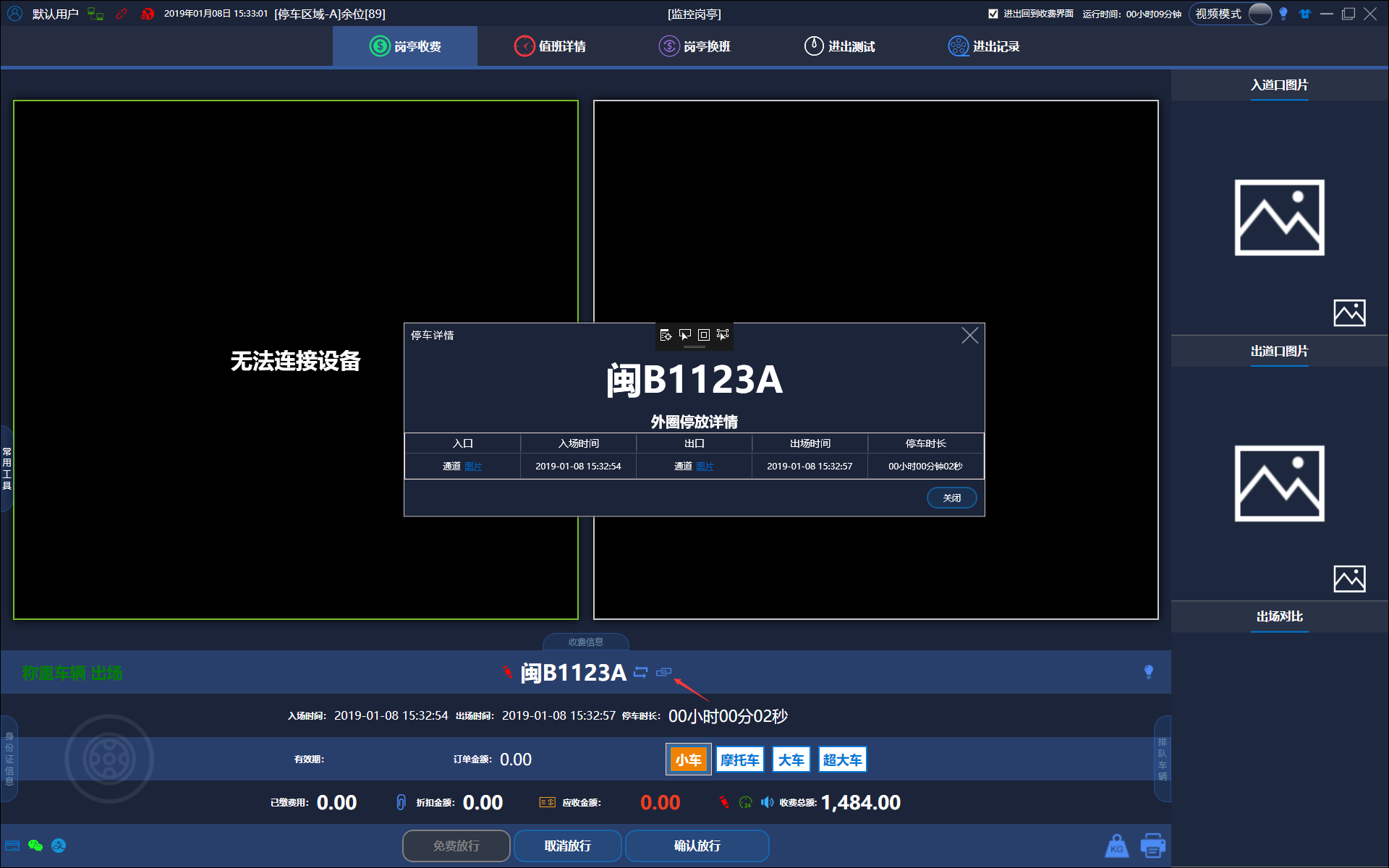Image resolution: width=1389 pixels, height=868 pixels.
Task: Click the left video pane showing 无法连接设备
Action: coord(296,359)
